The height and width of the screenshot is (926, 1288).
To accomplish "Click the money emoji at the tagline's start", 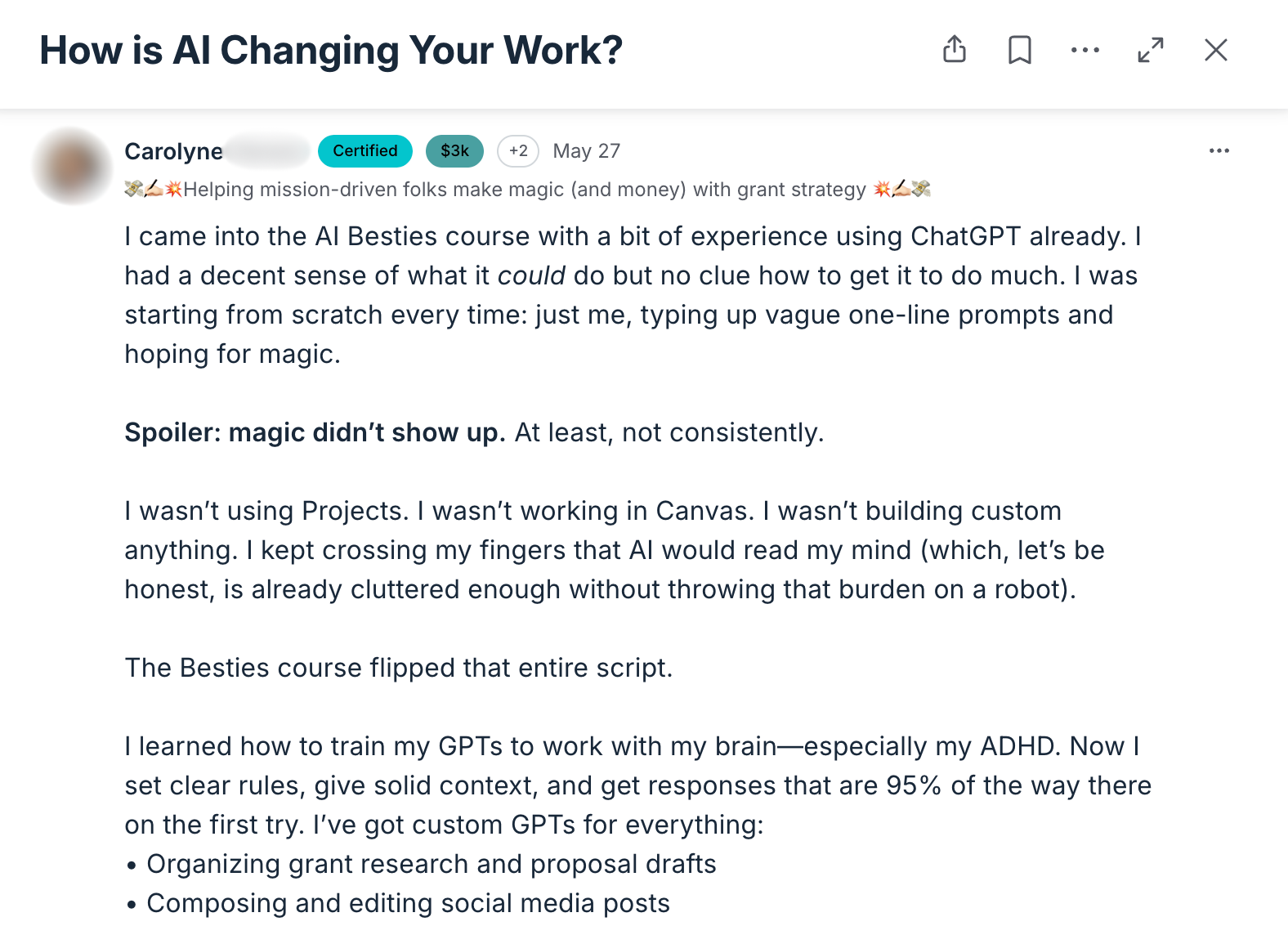I will click(x=133, y=189).
